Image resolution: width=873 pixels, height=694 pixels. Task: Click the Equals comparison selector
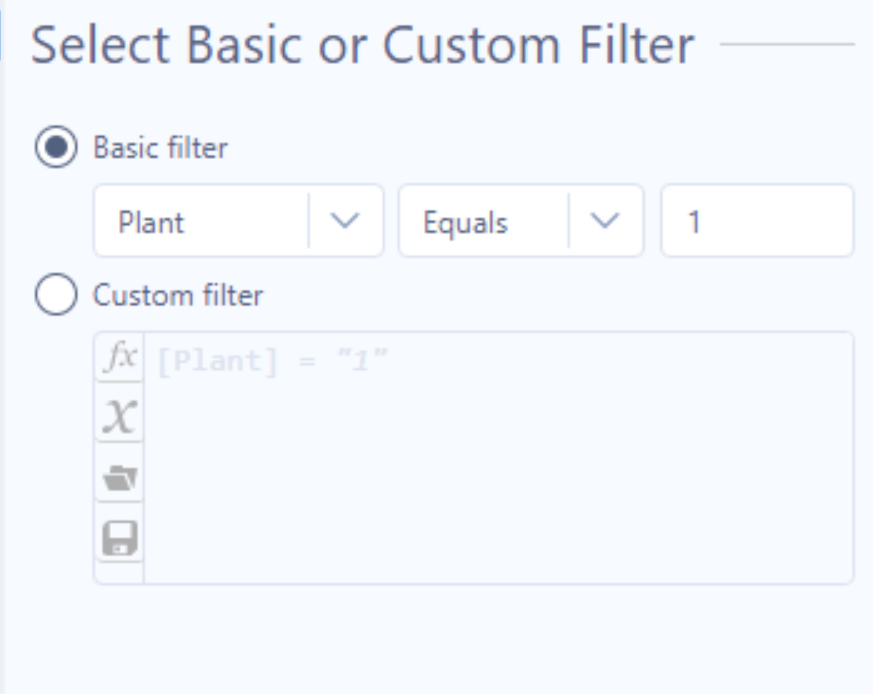point(520,221)
